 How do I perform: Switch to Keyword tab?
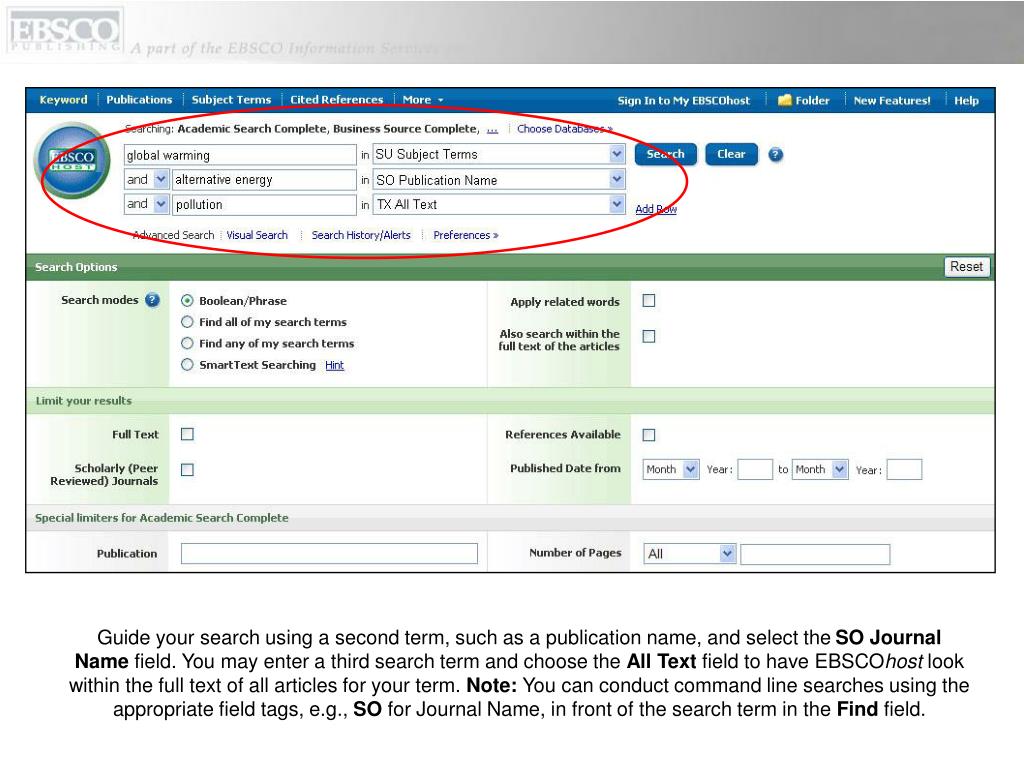[x=63, y=100]
